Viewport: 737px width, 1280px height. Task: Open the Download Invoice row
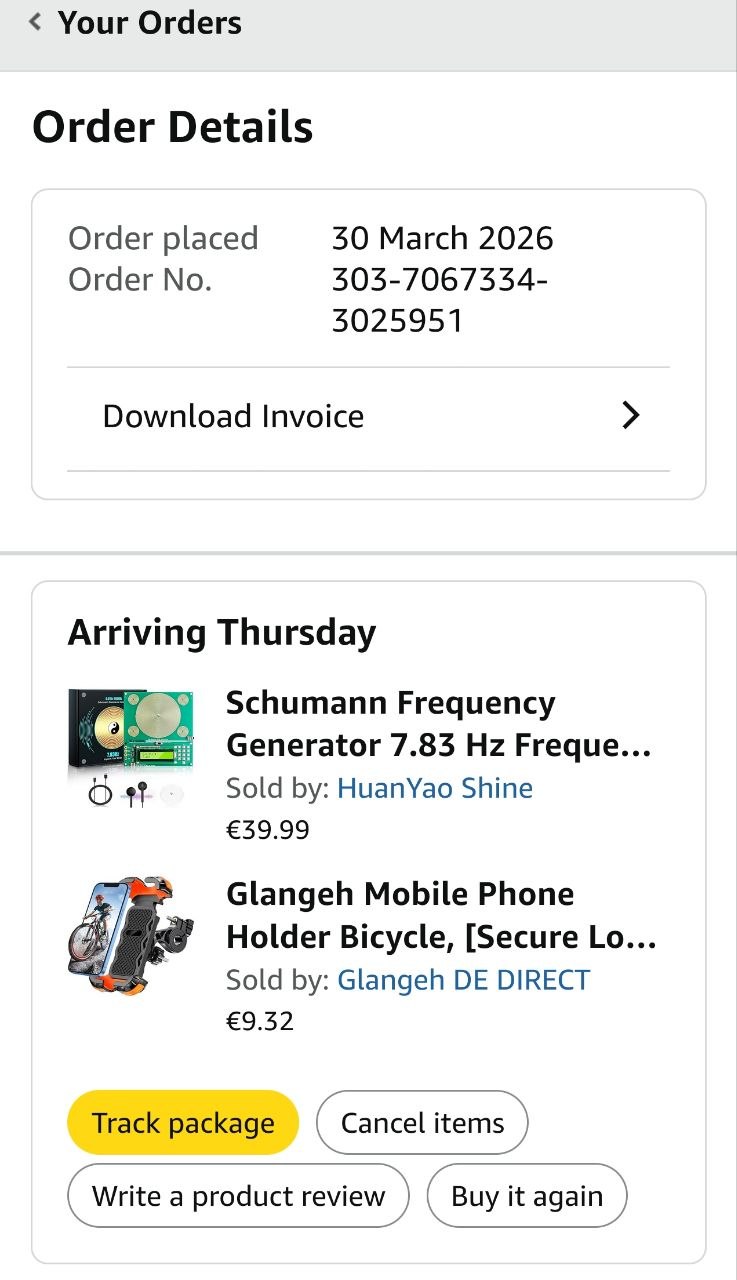click(x=233, y=416)
